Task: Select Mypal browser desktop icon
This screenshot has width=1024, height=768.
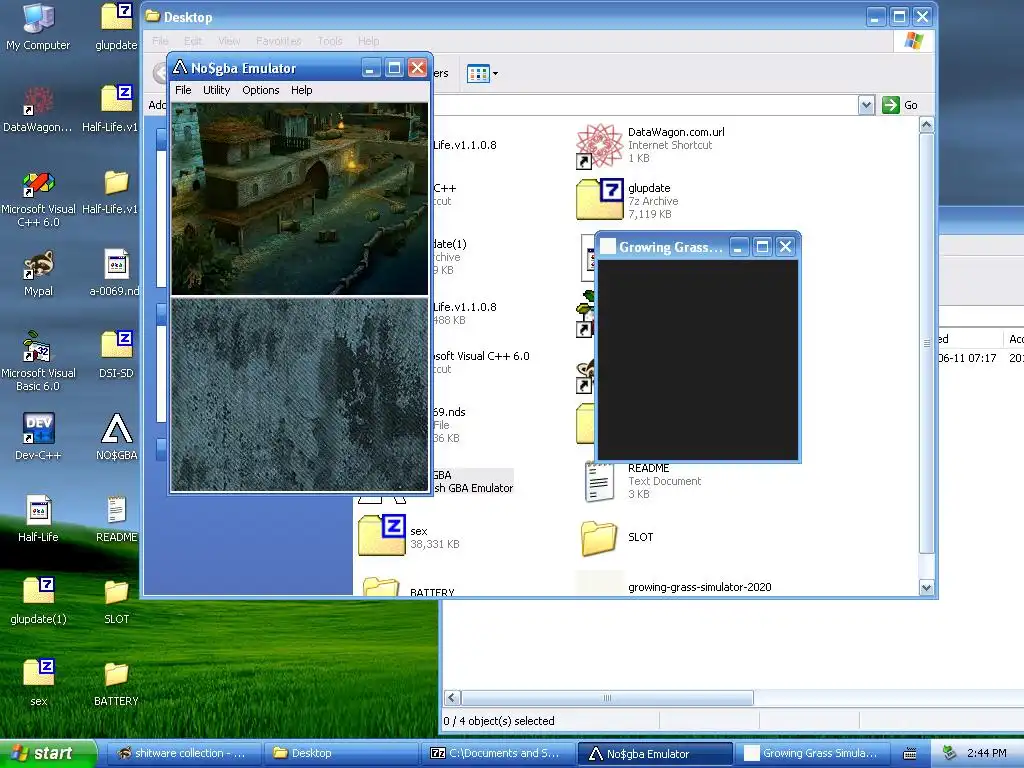Action: (x=38, y=273)
